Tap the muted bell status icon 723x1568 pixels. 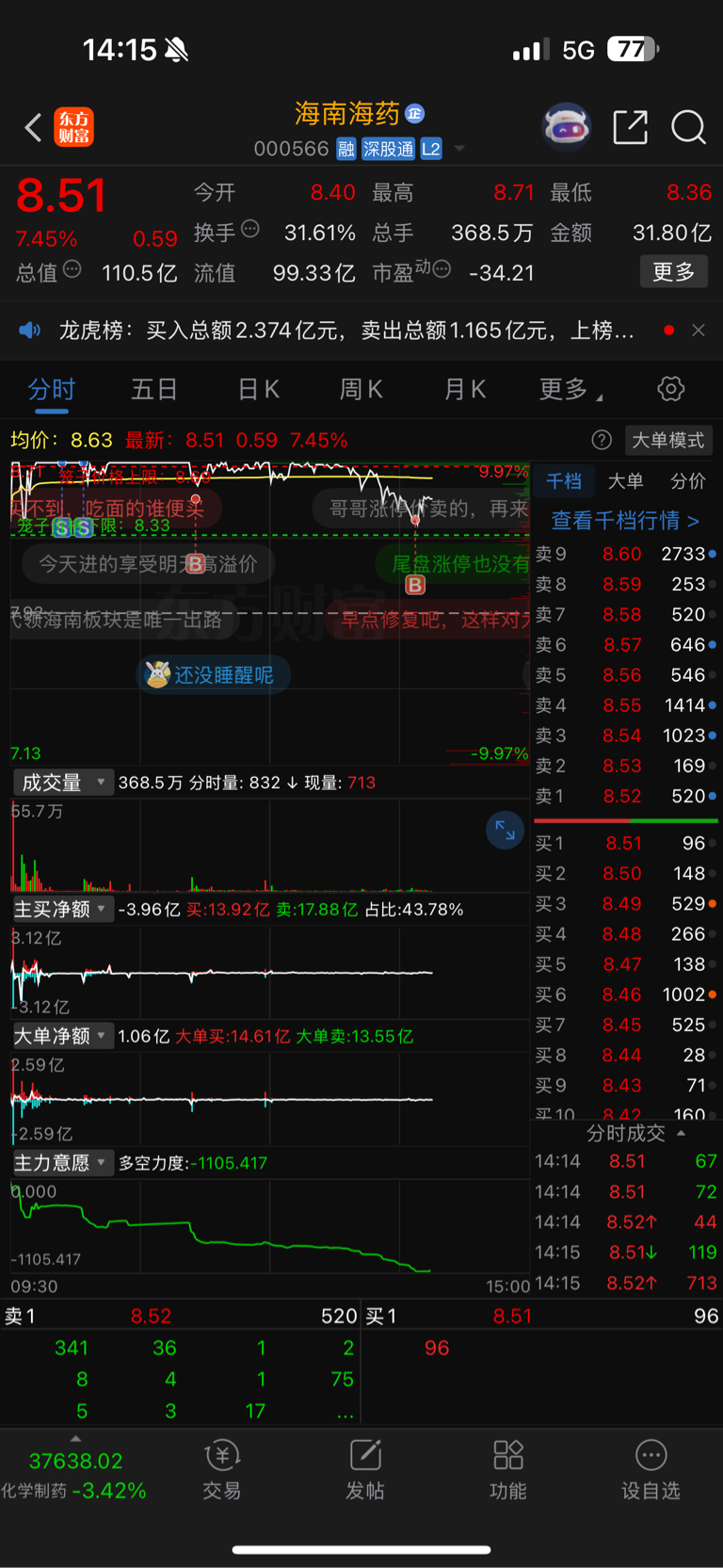[x=176, y=49]
